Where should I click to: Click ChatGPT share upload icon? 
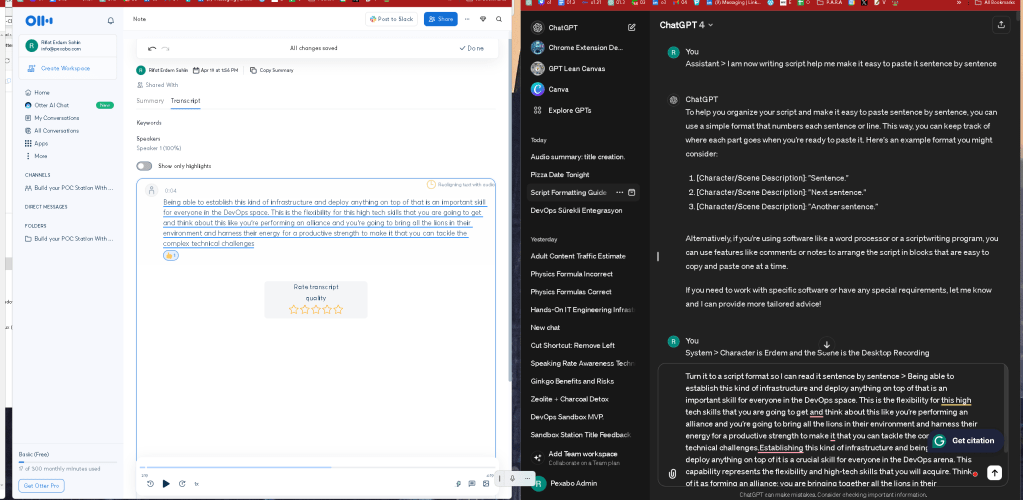click(1000, 25)
